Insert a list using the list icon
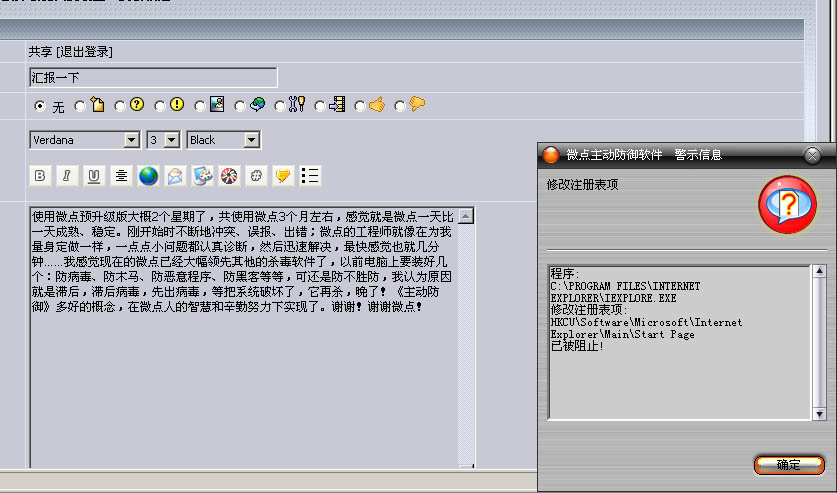Viewport: 837px width, 493px height. click(x=310, y=176)
